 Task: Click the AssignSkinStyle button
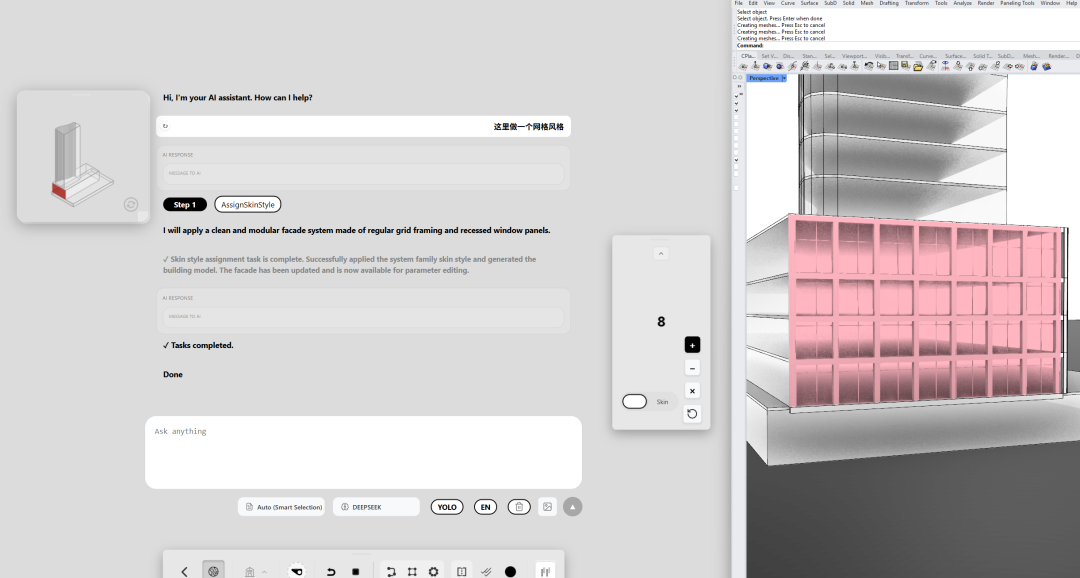pos(247,204)
